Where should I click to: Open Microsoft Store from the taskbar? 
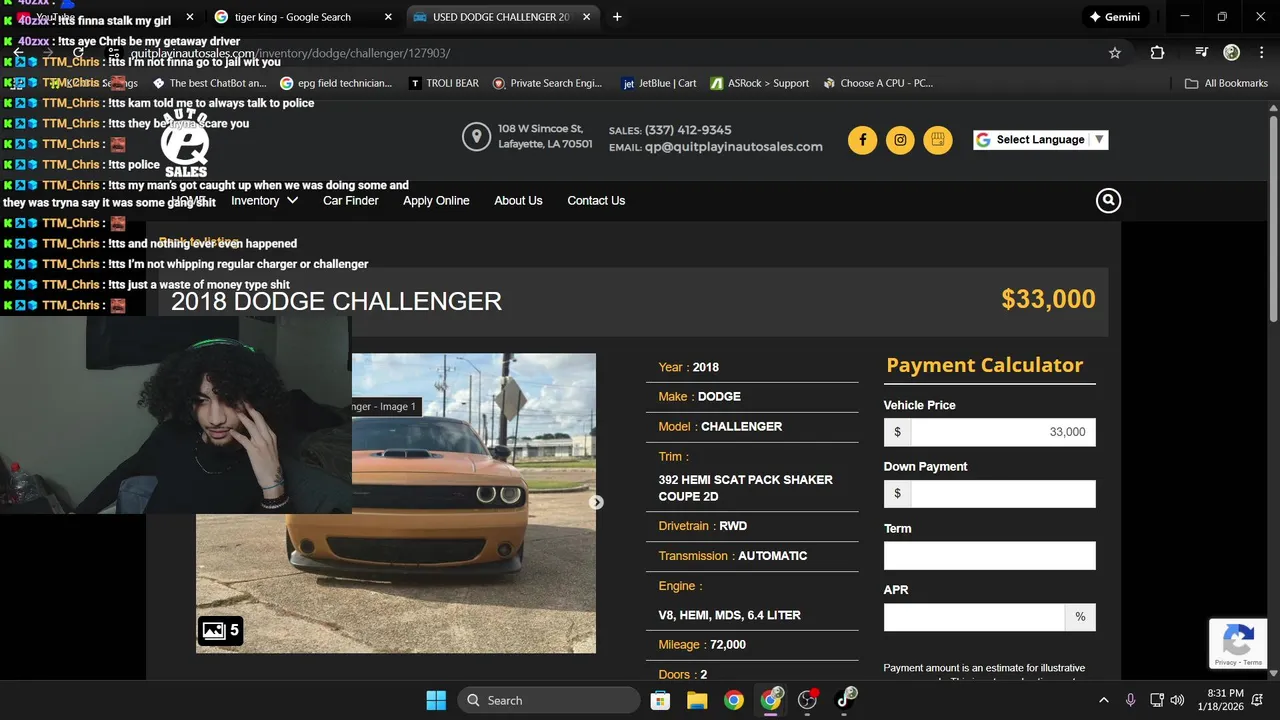pos(660,700)
